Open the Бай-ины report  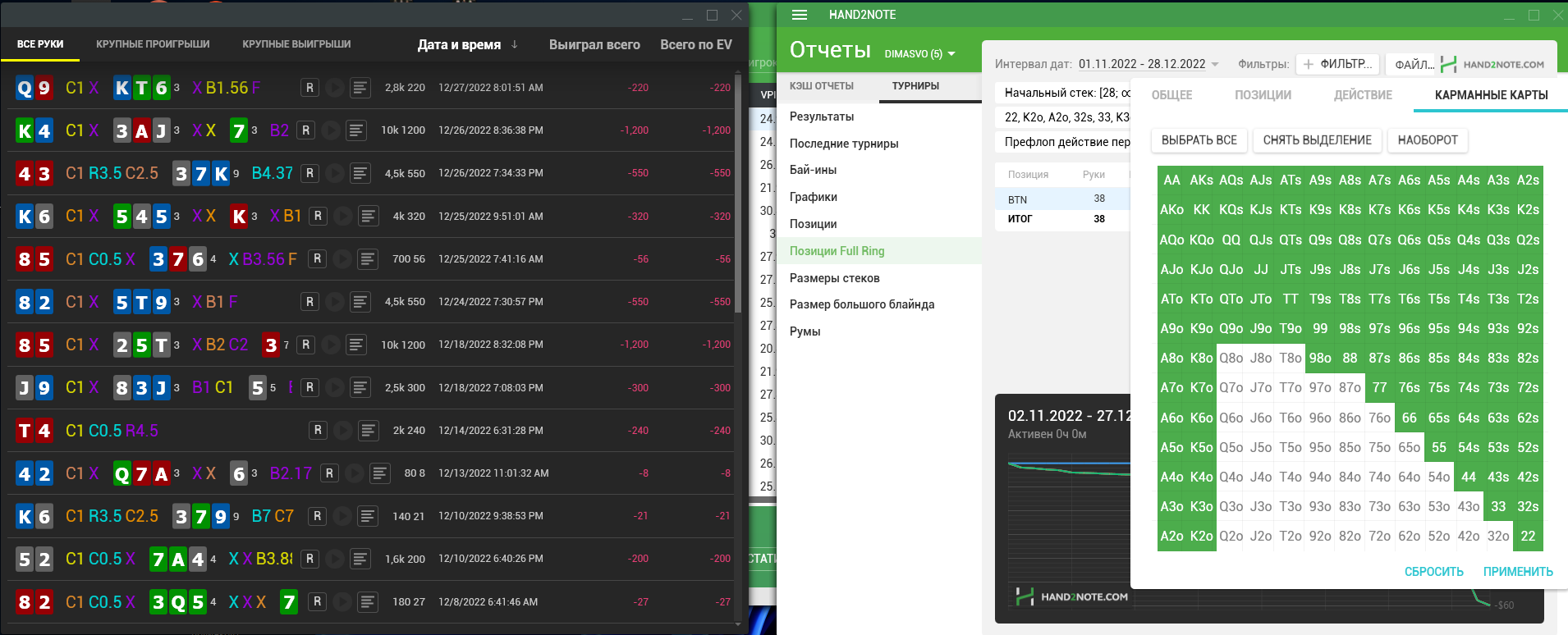879,170
